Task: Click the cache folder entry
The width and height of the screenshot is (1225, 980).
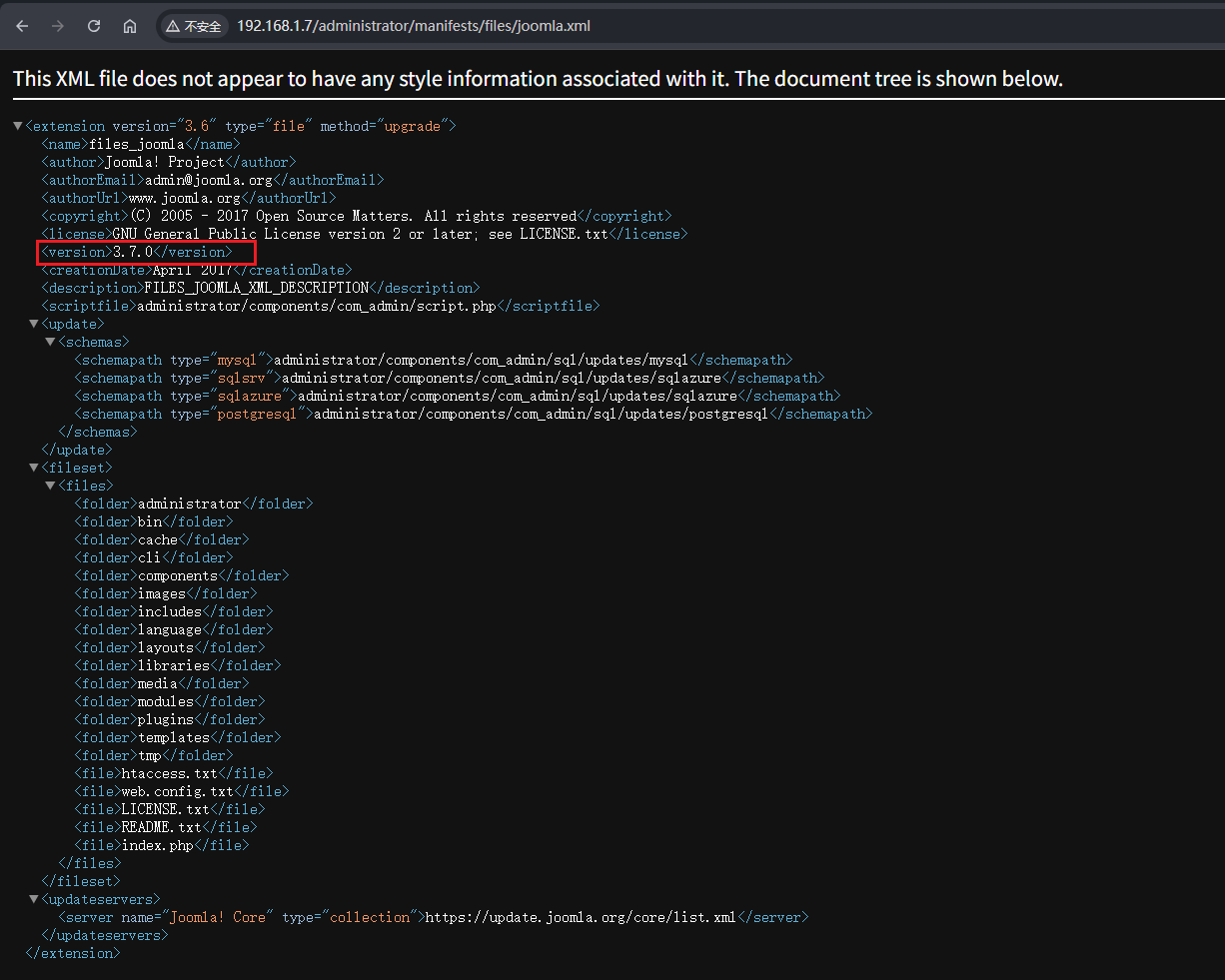Action: [x=161, y=539]
